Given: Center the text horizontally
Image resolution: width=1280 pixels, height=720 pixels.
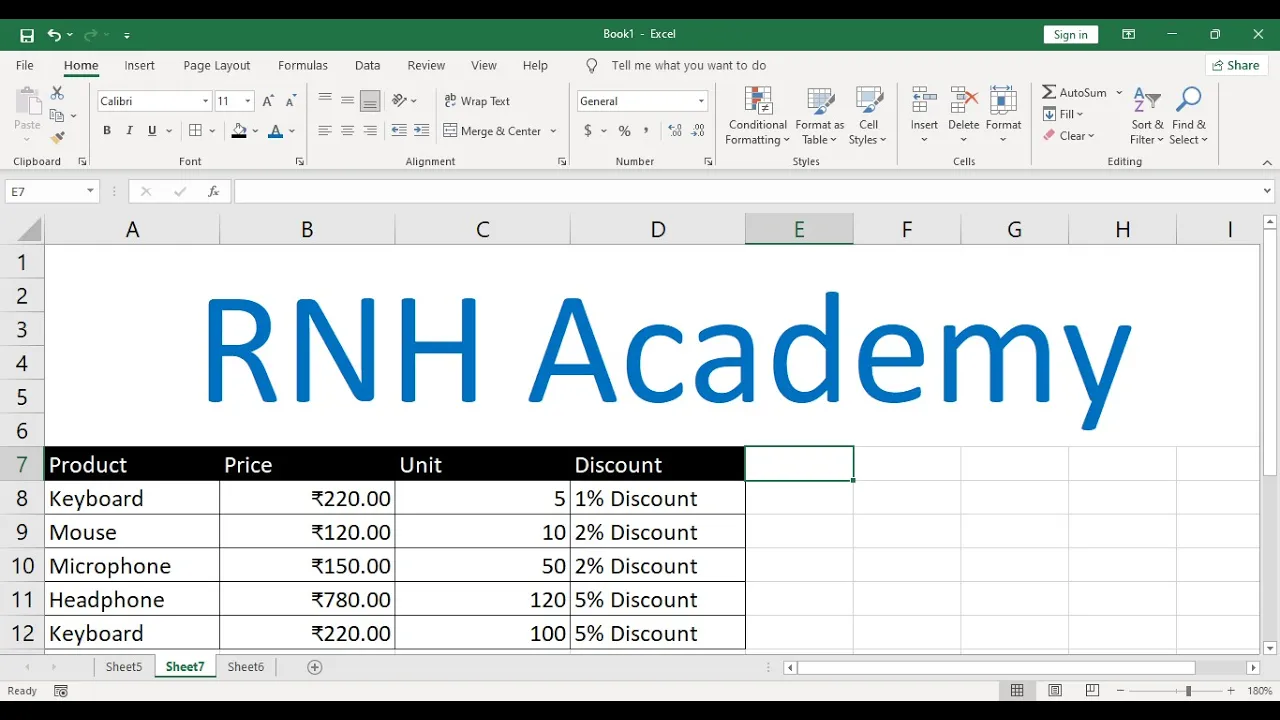Looking at the screenshot, I should click(347, 131).
